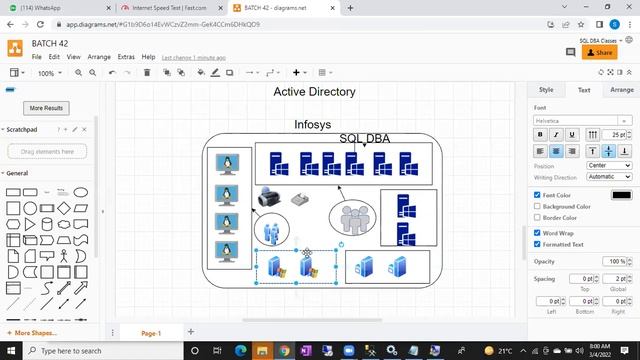Open the zoom level 100% dropdown

[50, 73]
